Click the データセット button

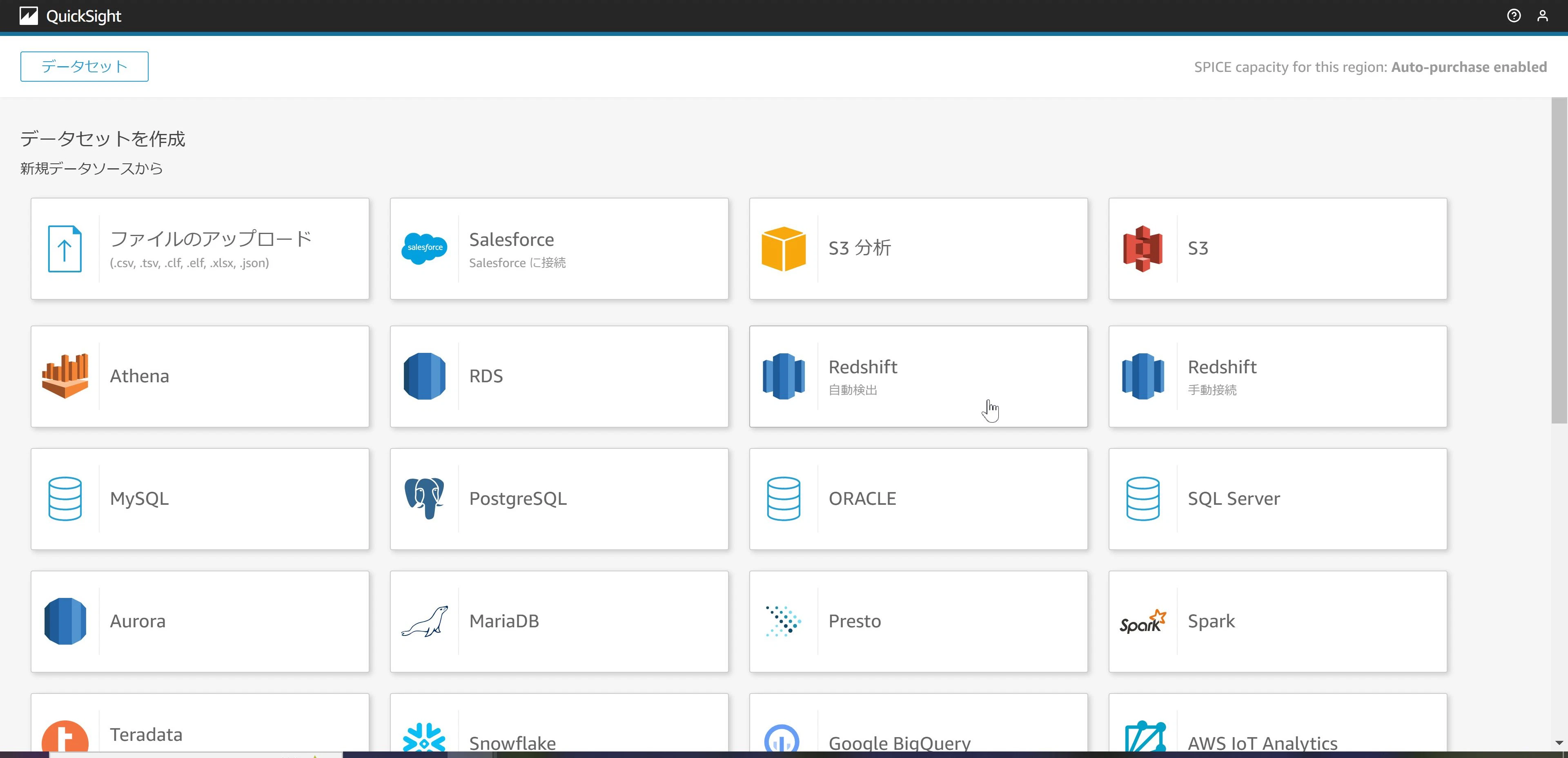pyautogui.click(x=84, y=66)
